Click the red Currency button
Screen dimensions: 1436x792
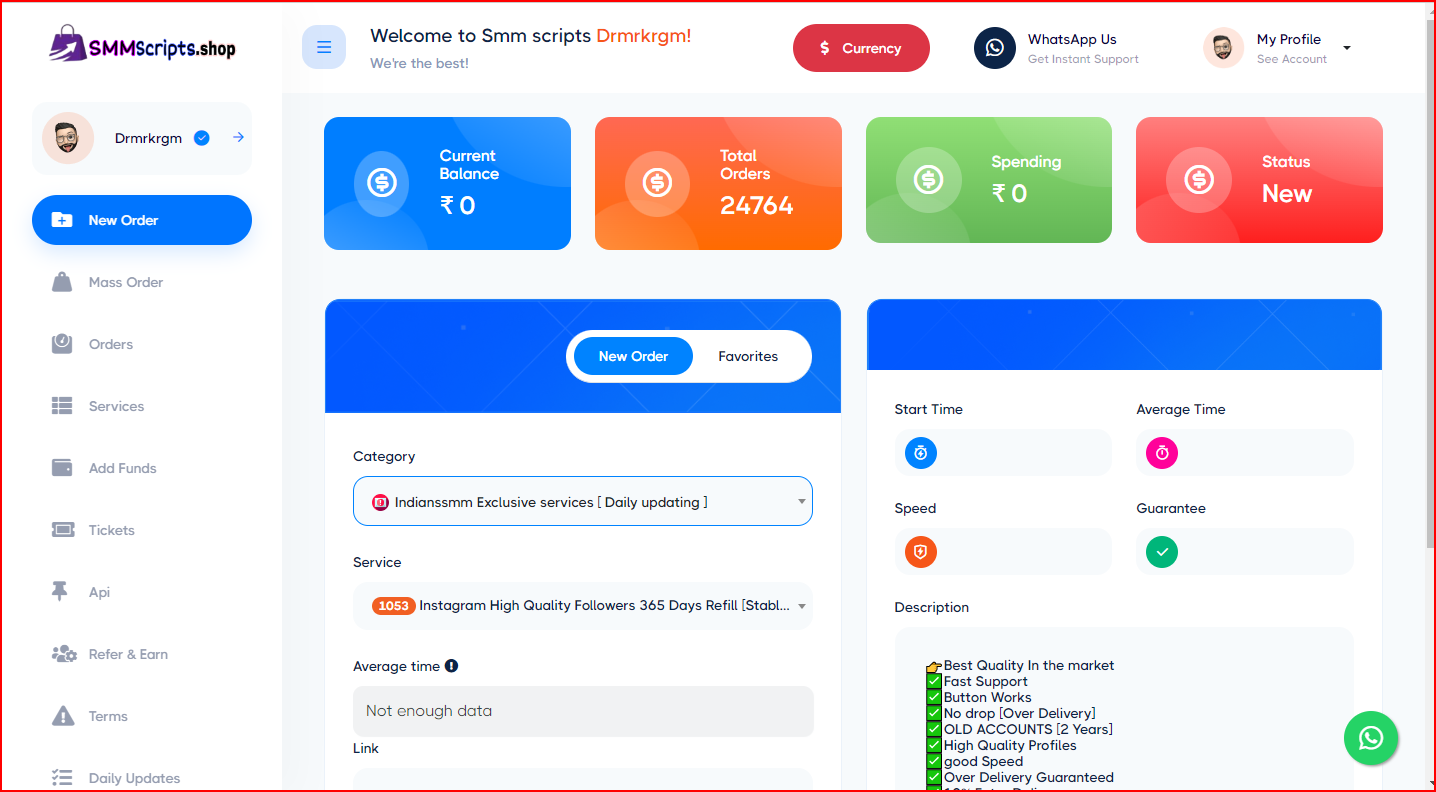coord(860,48)
